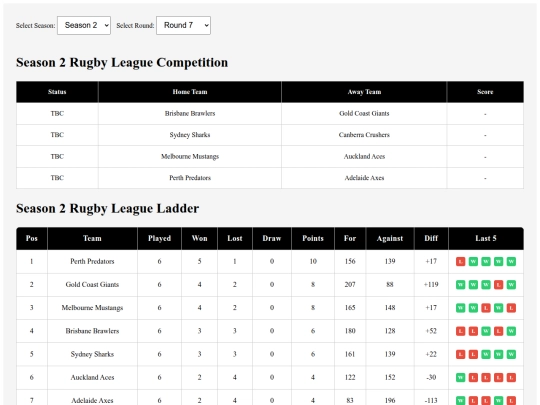
Task: Click the 'Team' ladder column header
Action: (x=92, y=238)
